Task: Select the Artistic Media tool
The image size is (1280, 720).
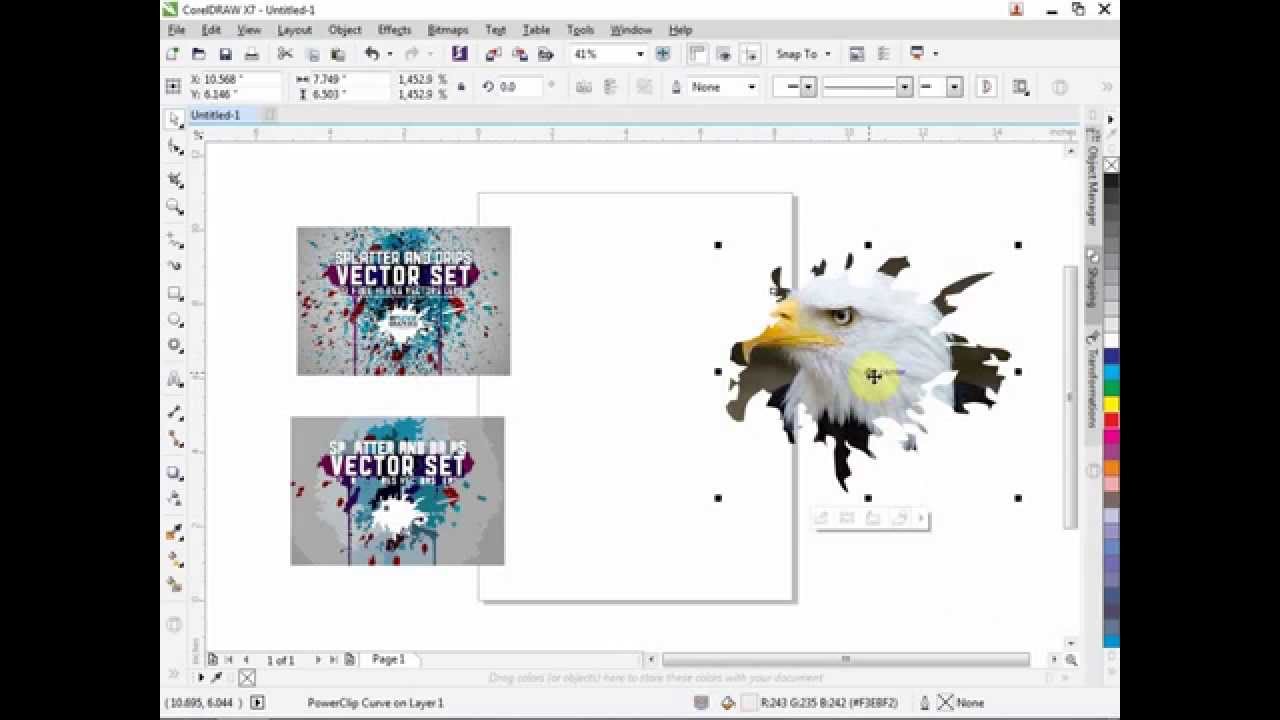Action: tap(175, 266)
